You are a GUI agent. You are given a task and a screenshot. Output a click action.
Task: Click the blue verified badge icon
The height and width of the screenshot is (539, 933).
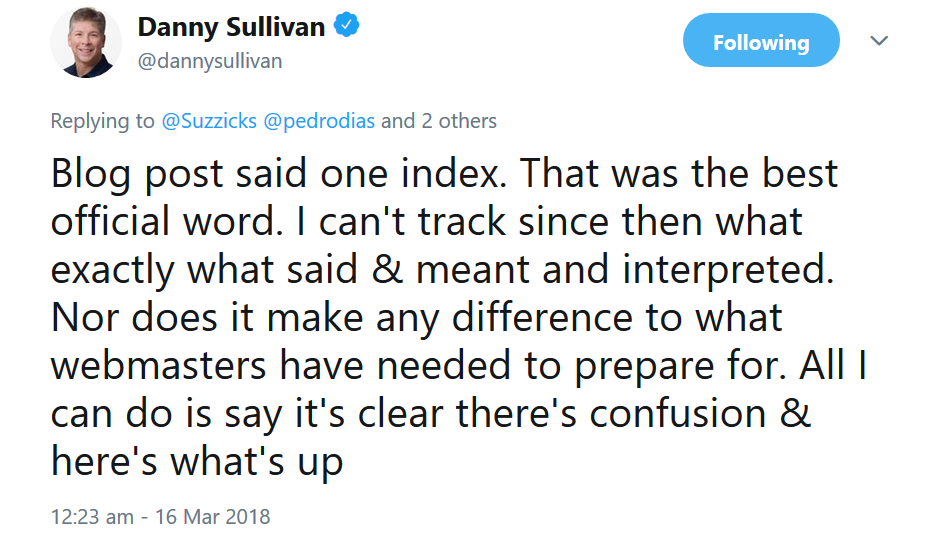click(x=346, y=27)
